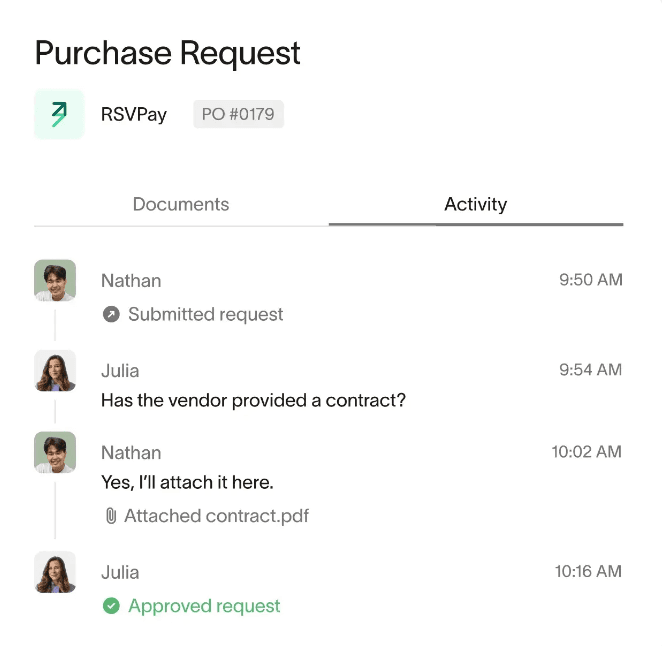
Task: Select Julia's message asking about a contract
Action: coord(253,400)
